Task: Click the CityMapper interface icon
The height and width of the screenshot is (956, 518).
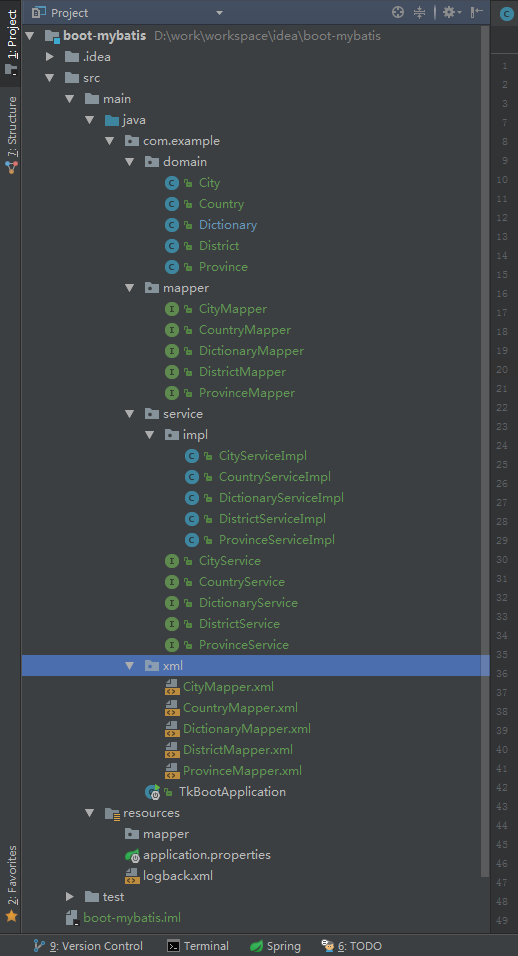Action: point(172,309)
